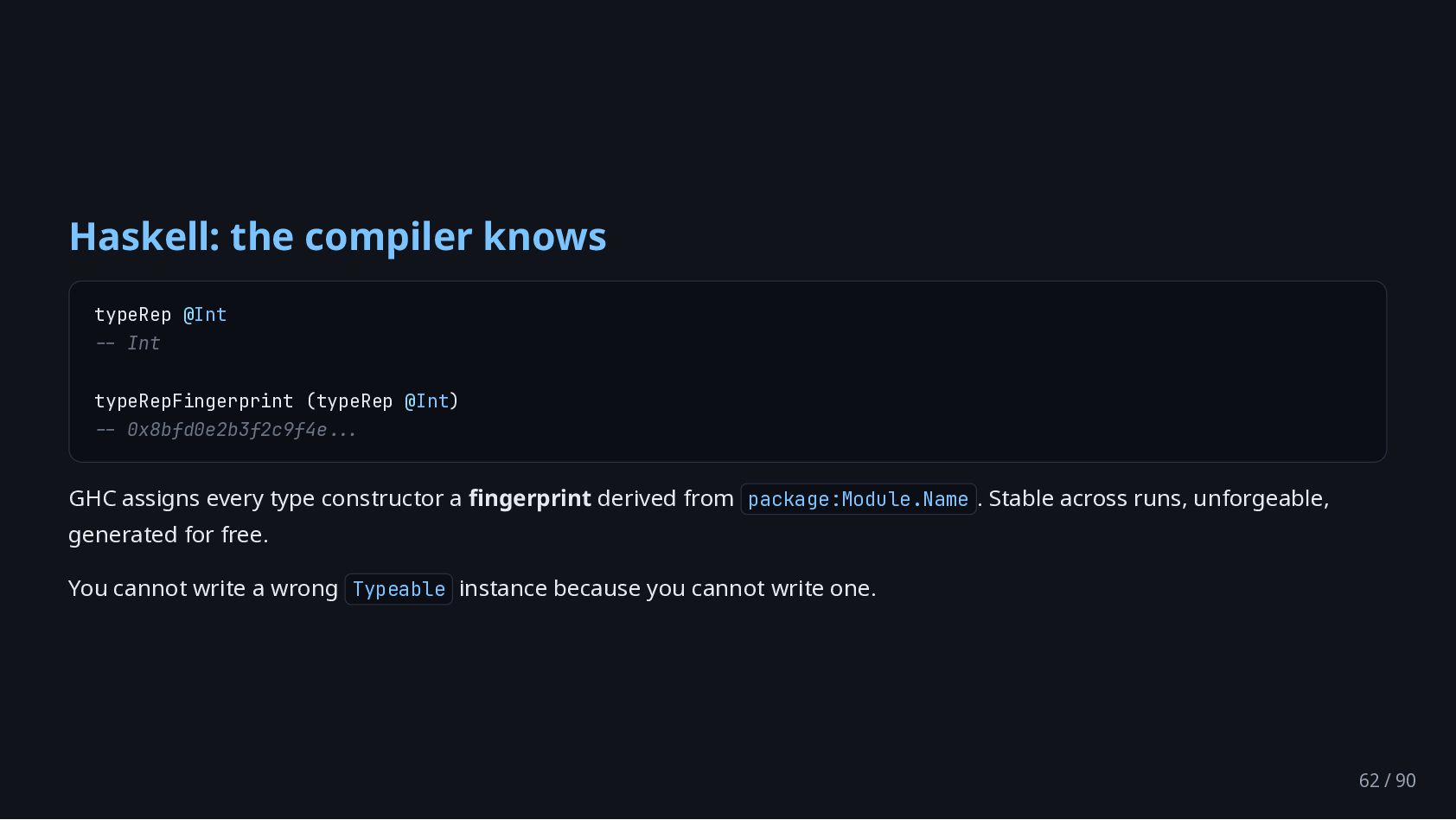This screenshot has width=1456, height=820.
Task: Click the text 'You cannot write a wrong'
Action: click(203, 588)
